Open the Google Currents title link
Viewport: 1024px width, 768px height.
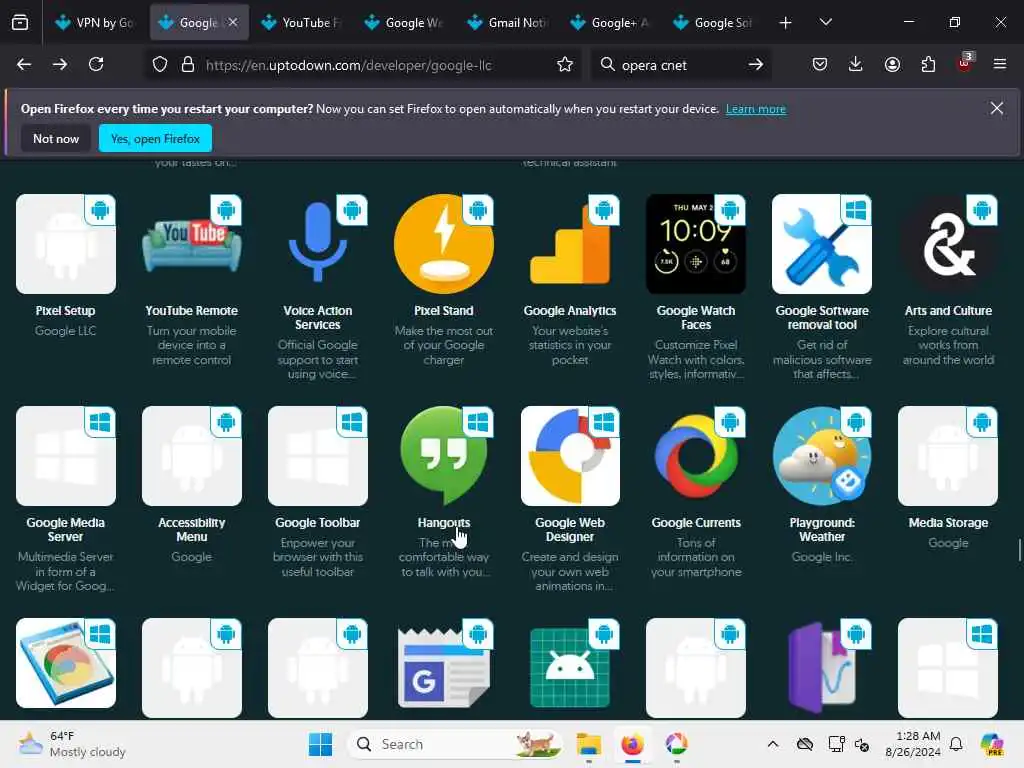(696, 522)
